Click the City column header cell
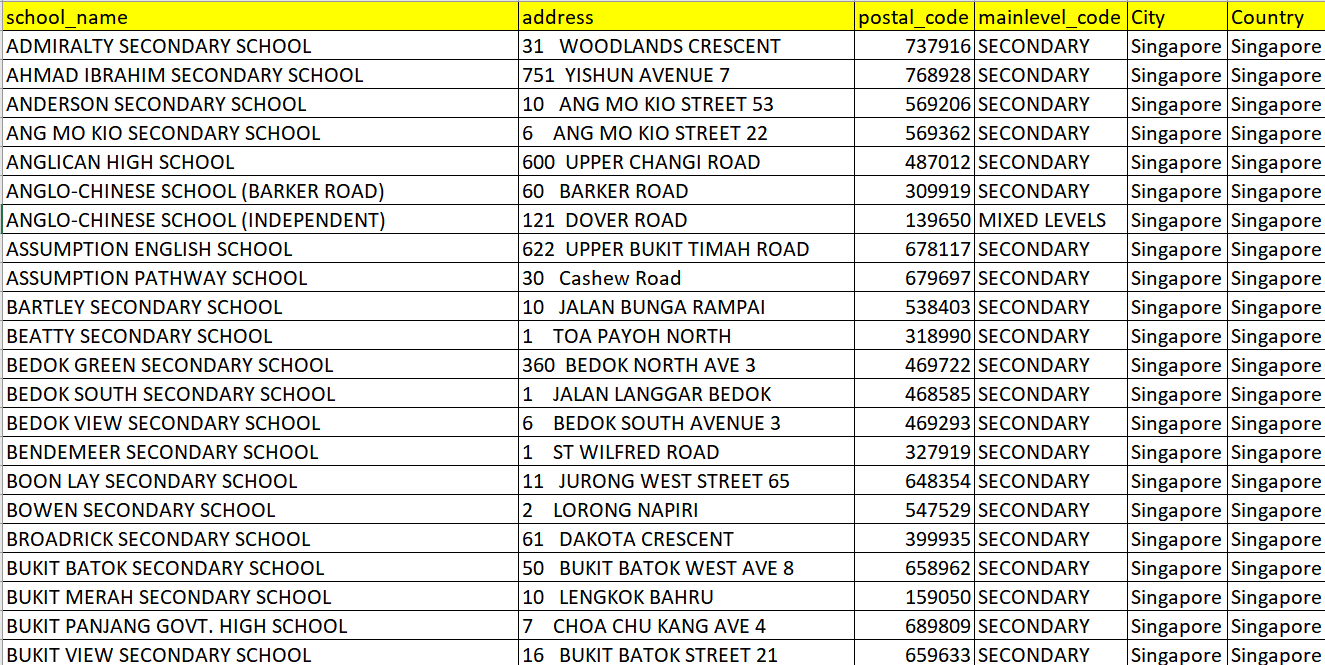 click(1176, 17)
